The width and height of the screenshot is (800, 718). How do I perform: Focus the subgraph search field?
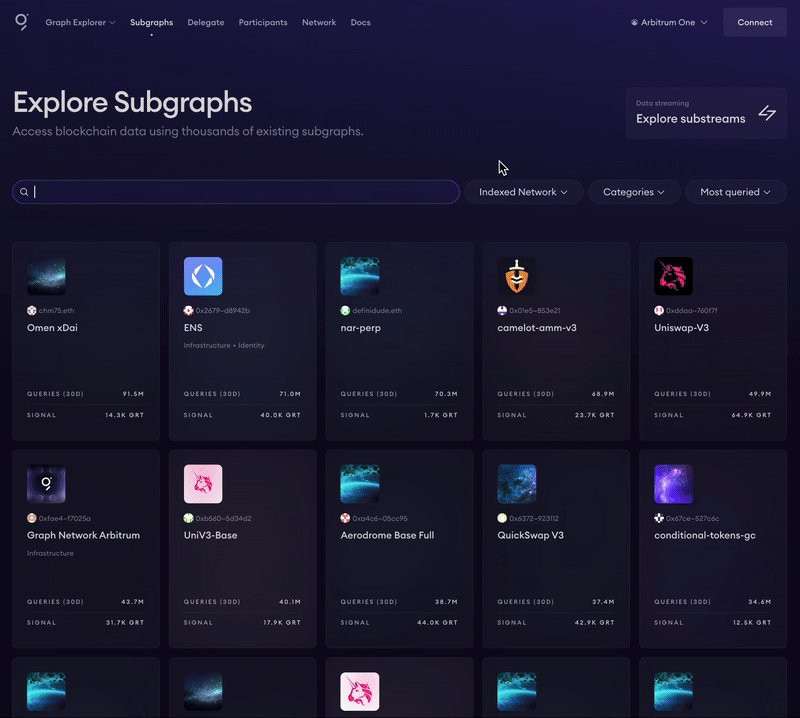236,192
